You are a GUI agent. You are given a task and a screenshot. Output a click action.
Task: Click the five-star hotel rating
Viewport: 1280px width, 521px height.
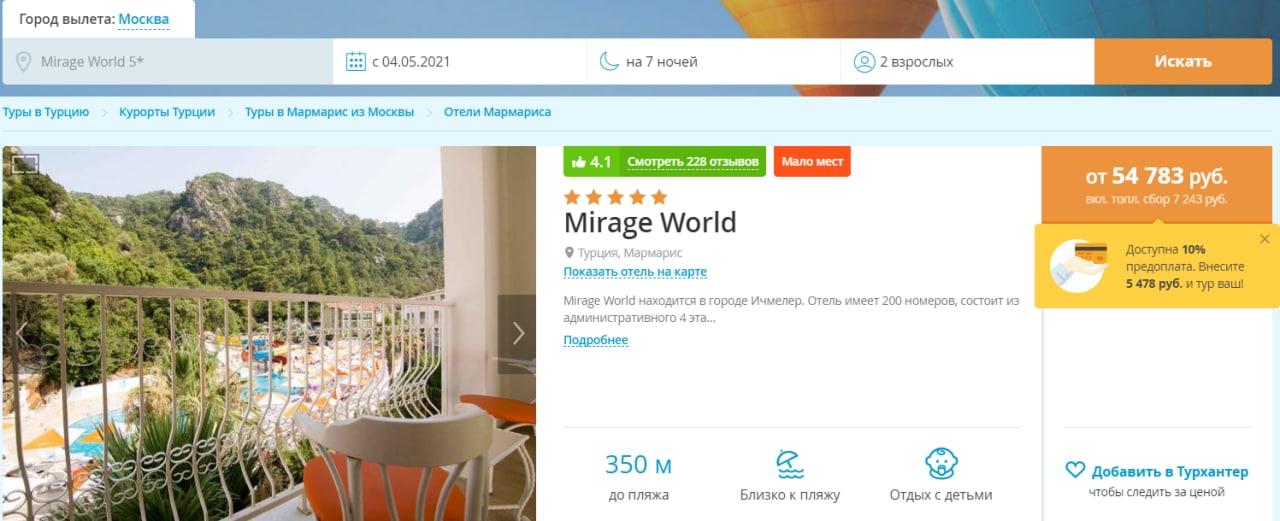tap(615, 197)
